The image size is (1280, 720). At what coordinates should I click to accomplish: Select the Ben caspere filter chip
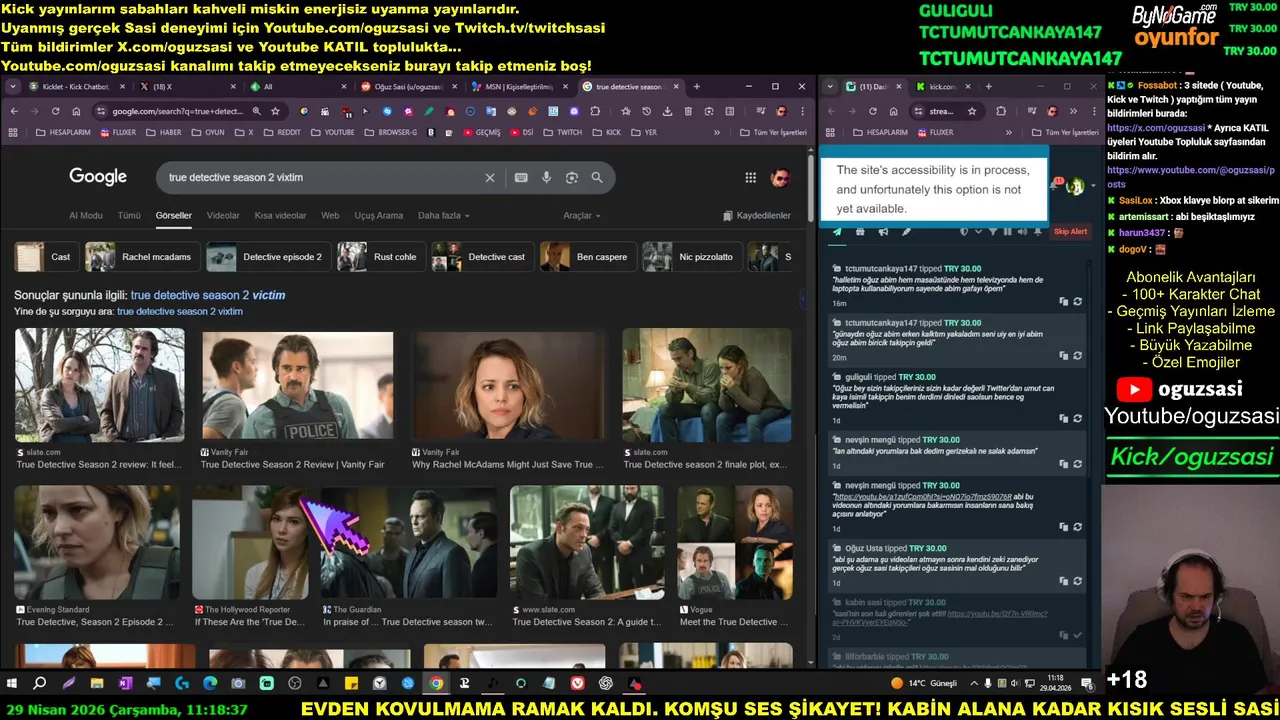click(587, 257)
